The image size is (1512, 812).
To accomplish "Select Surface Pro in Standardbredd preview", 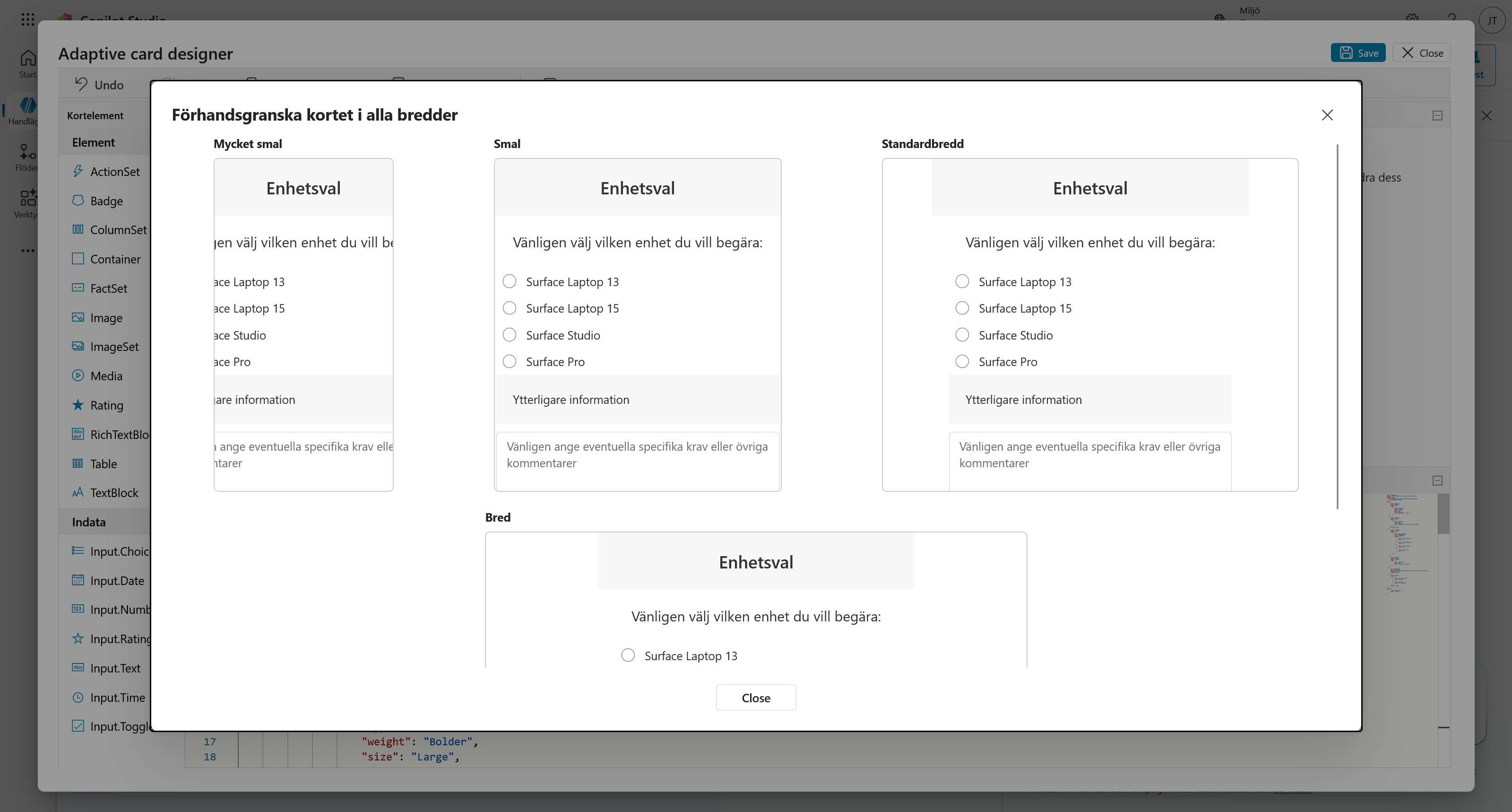I will [962, 362].
